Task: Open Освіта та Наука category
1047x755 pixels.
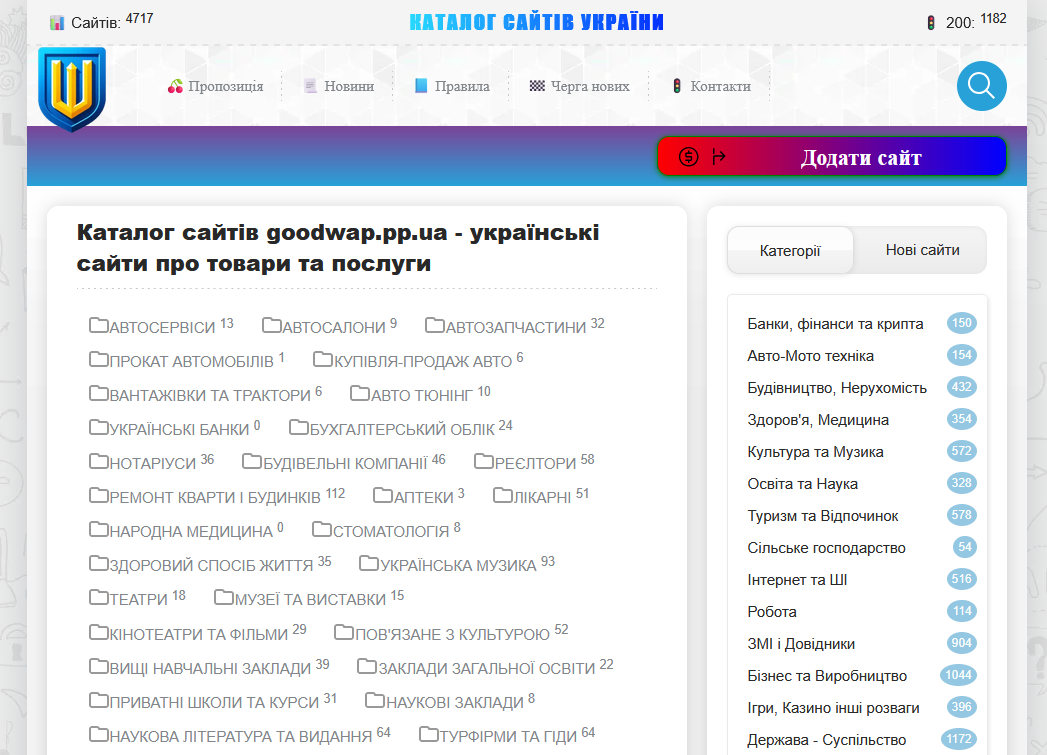Action: (803, 484)
